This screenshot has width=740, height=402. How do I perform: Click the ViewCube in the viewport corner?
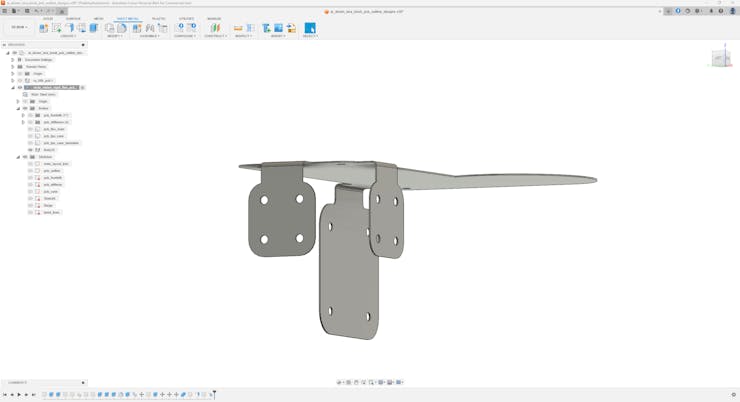720,57
